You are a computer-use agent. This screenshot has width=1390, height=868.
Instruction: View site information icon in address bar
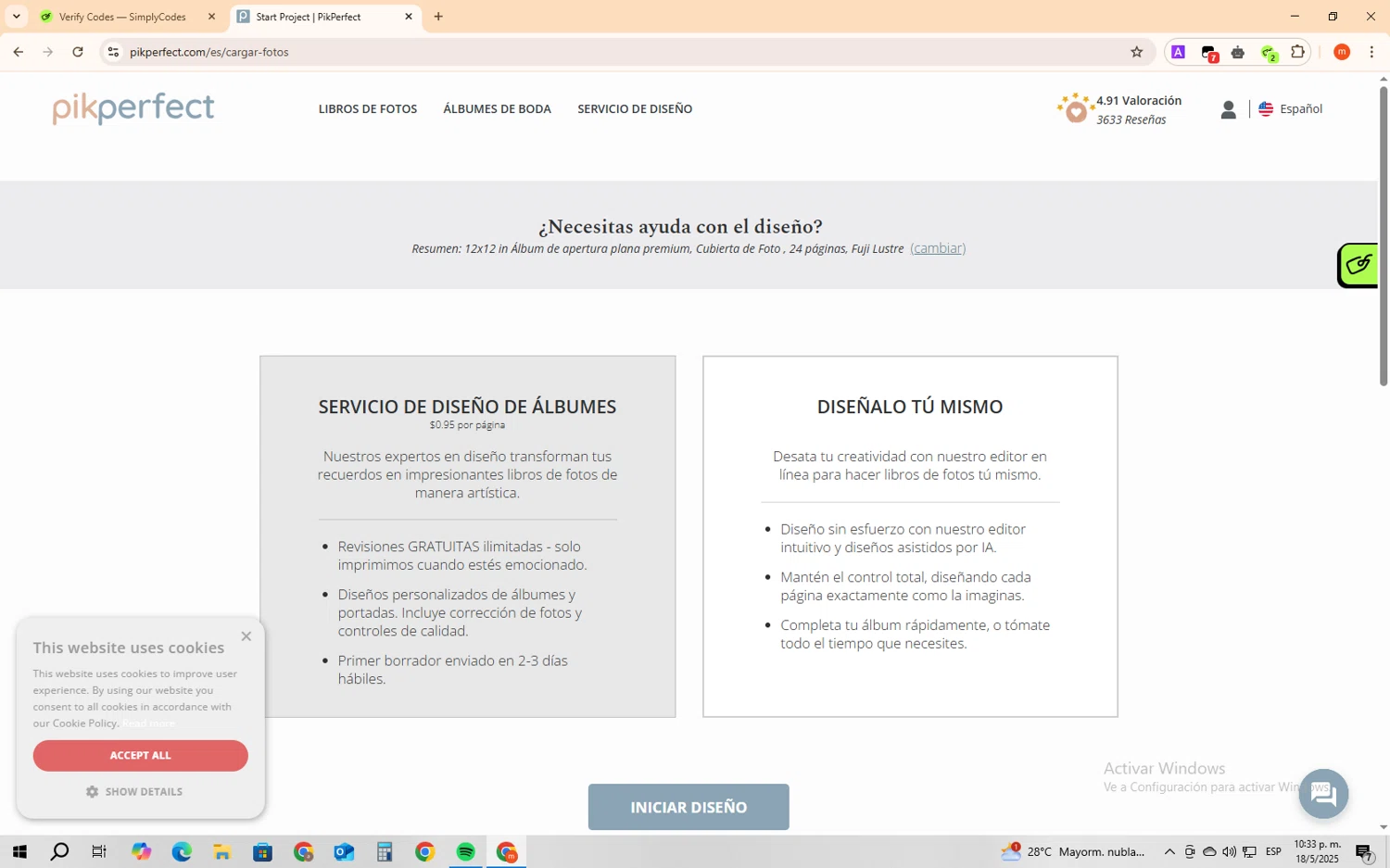(113, 52)
